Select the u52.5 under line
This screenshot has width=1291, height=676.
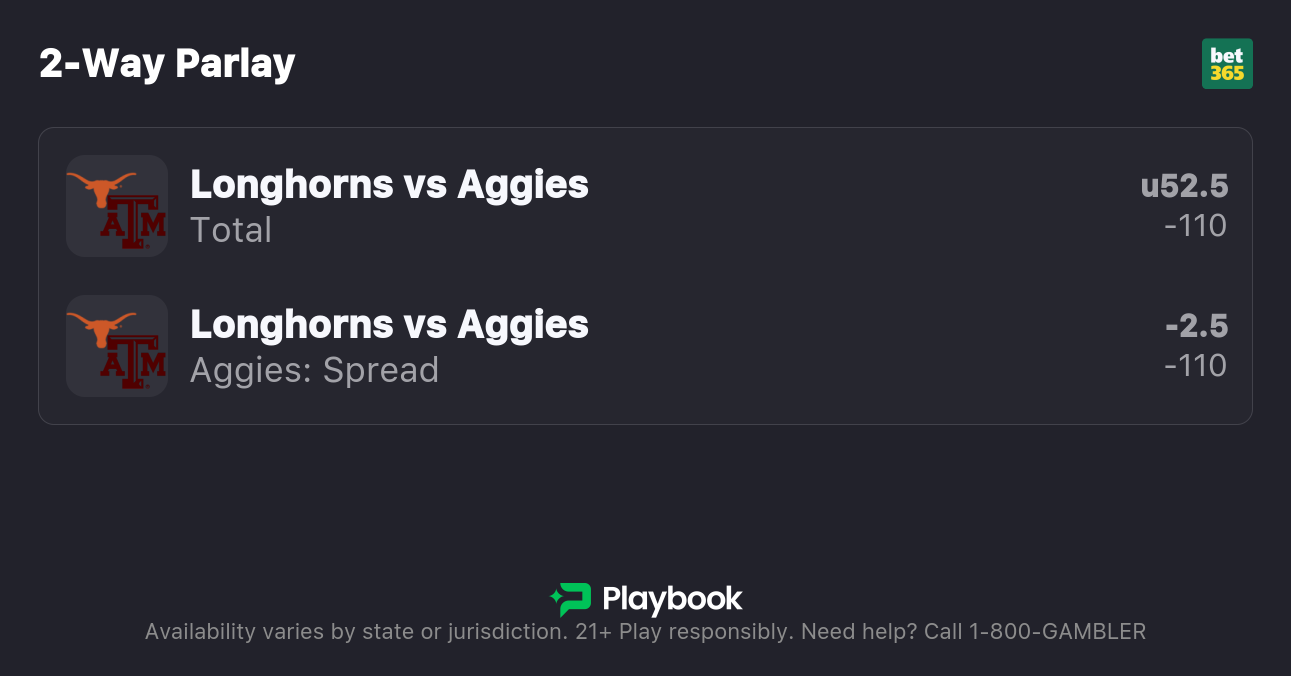pos(1184,186)
